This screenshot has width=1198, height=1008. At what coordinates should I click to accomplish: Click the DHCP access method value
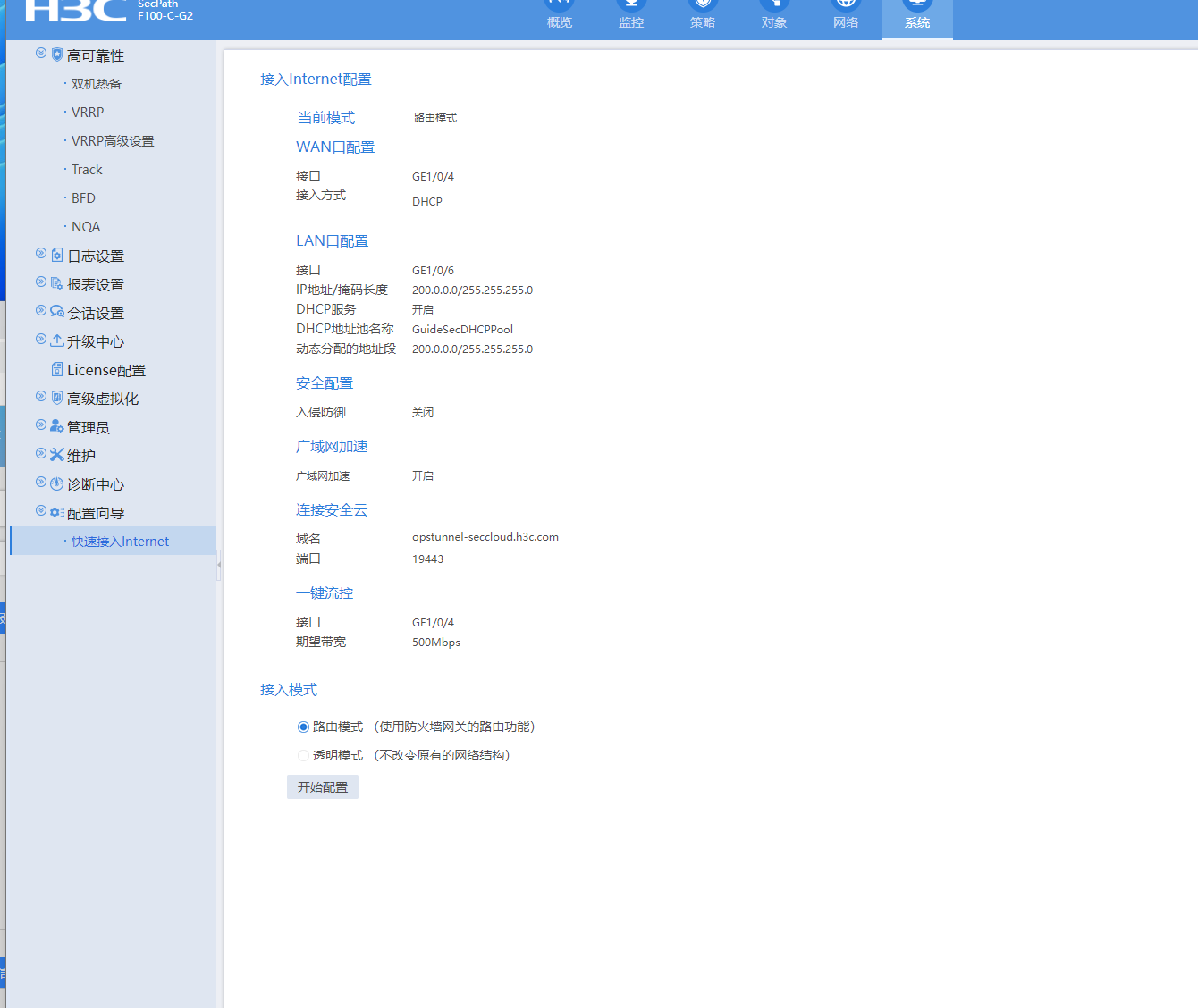coord(427,202)
